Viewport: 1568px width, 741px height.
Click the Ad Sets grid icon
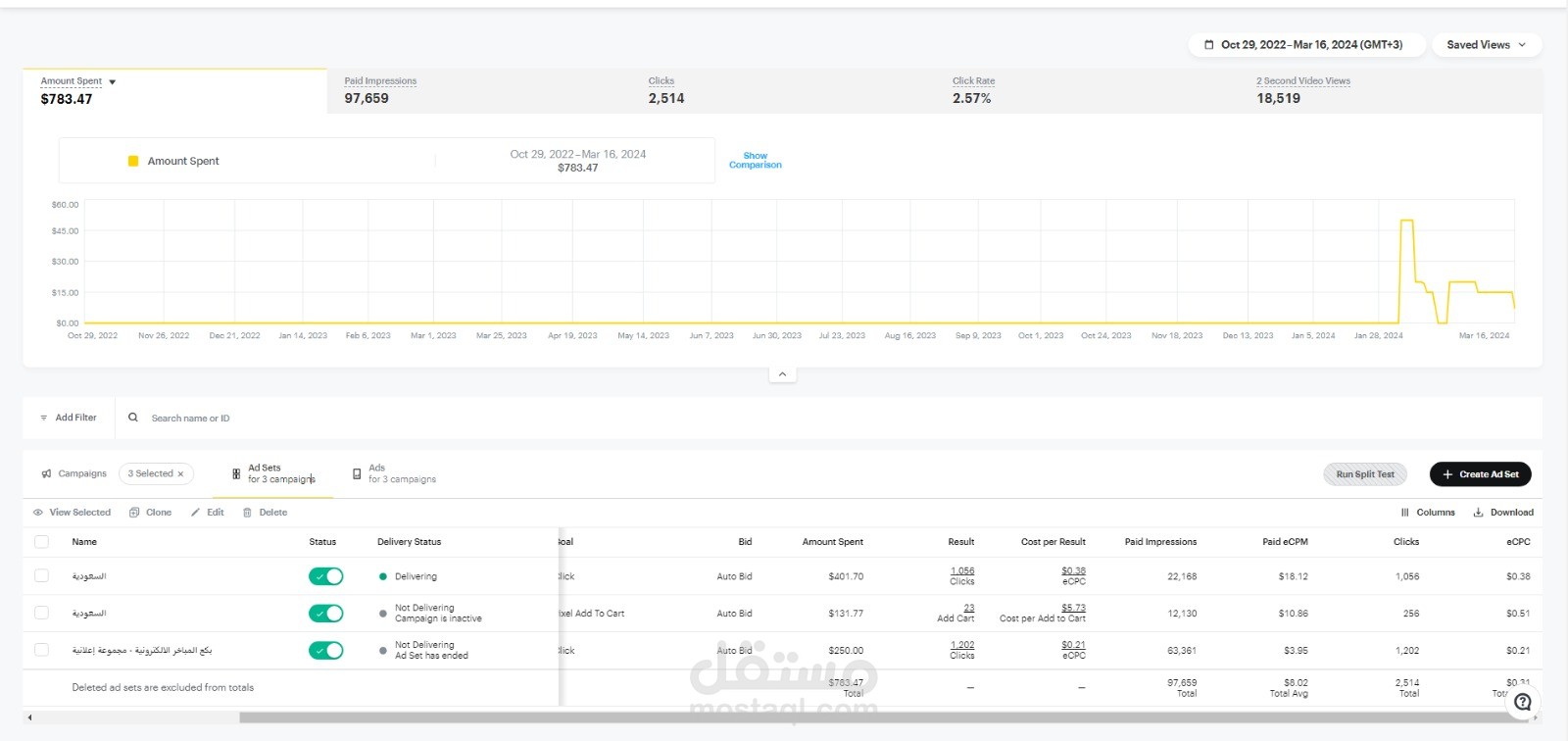pyautogui.click(x=236, y=473)
